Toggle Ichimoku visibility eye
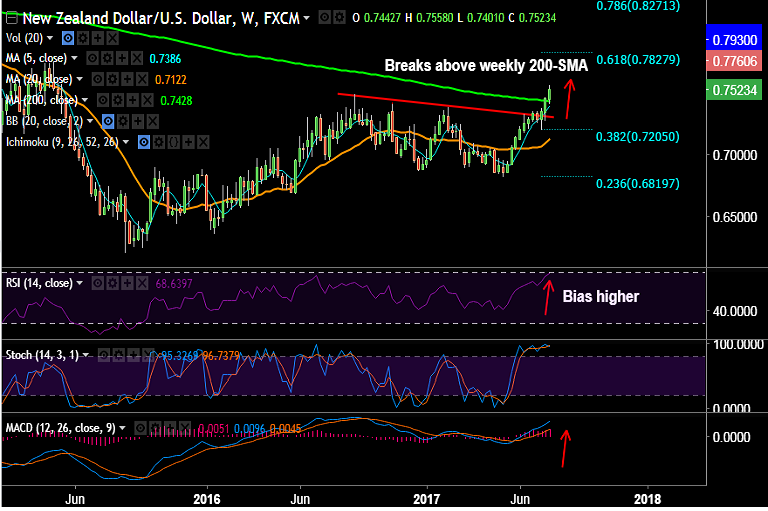Viewport: 768px width, 511px height. 144,143
